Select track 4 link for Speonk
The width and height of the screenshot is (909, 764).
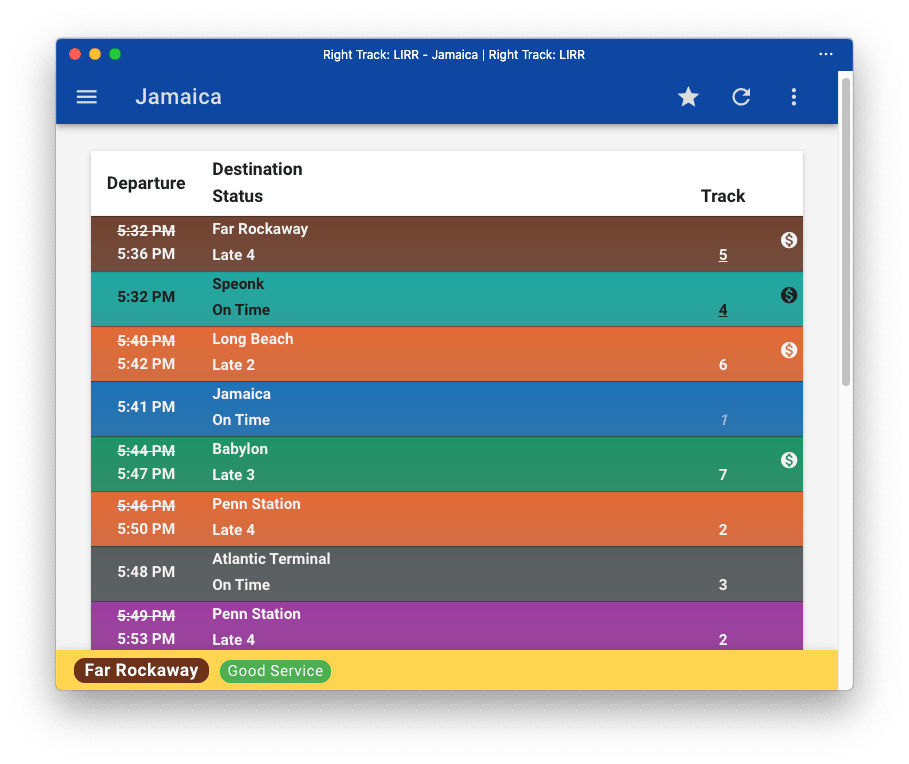tap(723, 310)
